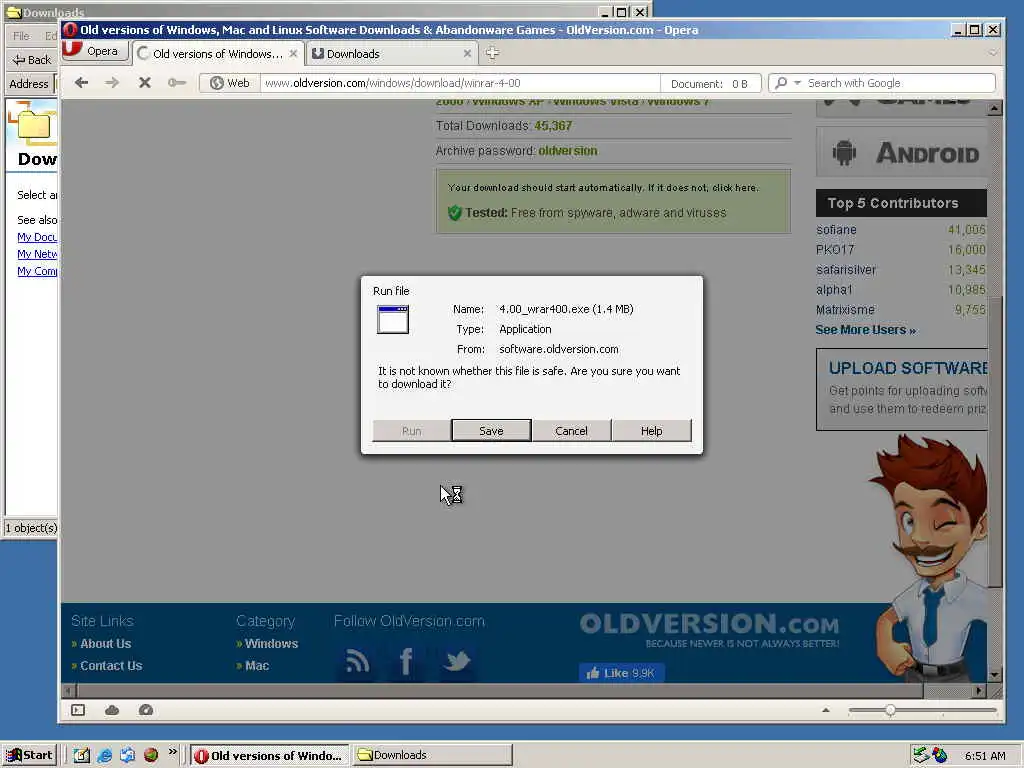
Task: Click the Back button in Downloads explorer window
Action: (x=31, y=59)
